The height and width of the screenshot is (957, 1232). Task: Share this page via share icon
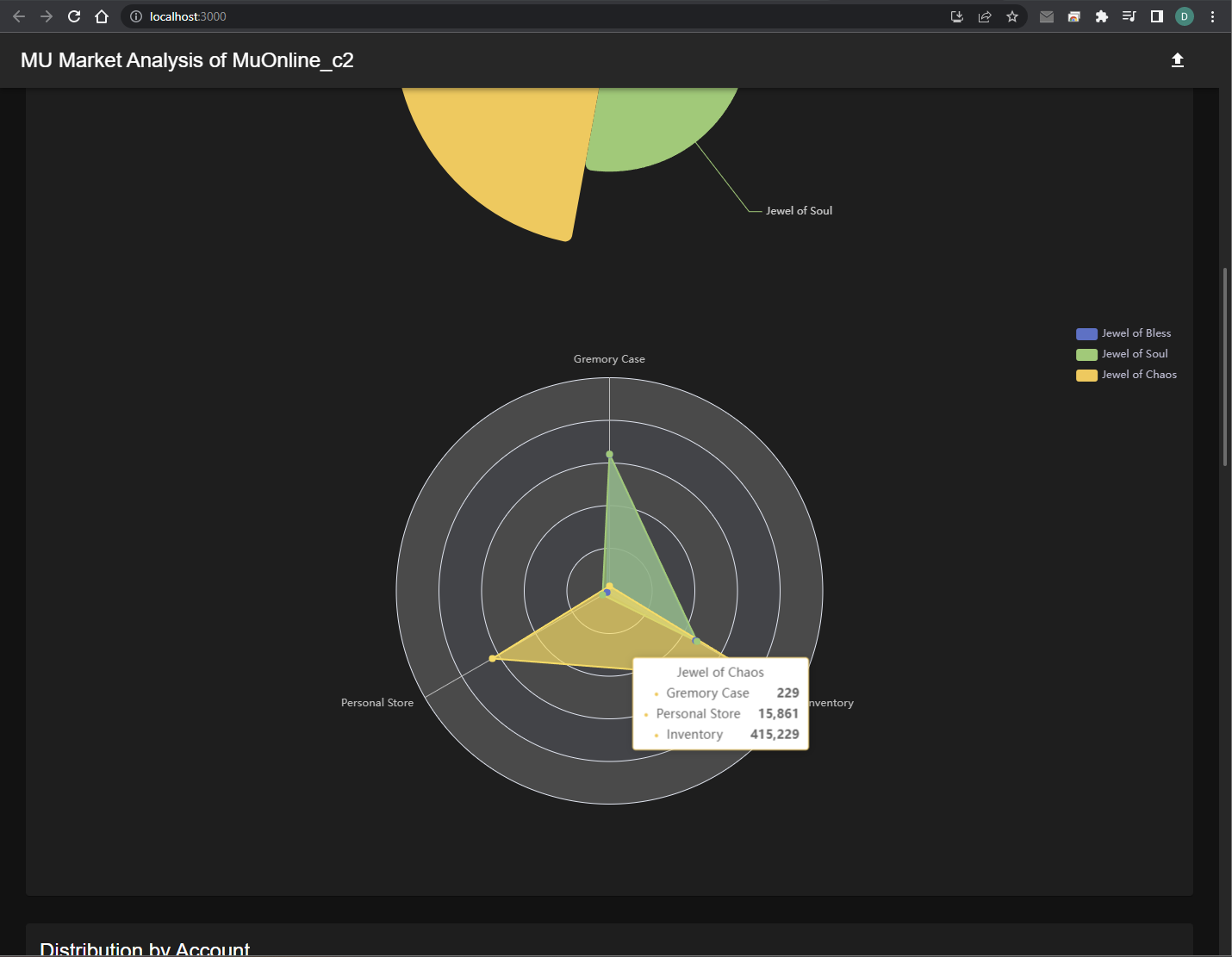point(985,16)
